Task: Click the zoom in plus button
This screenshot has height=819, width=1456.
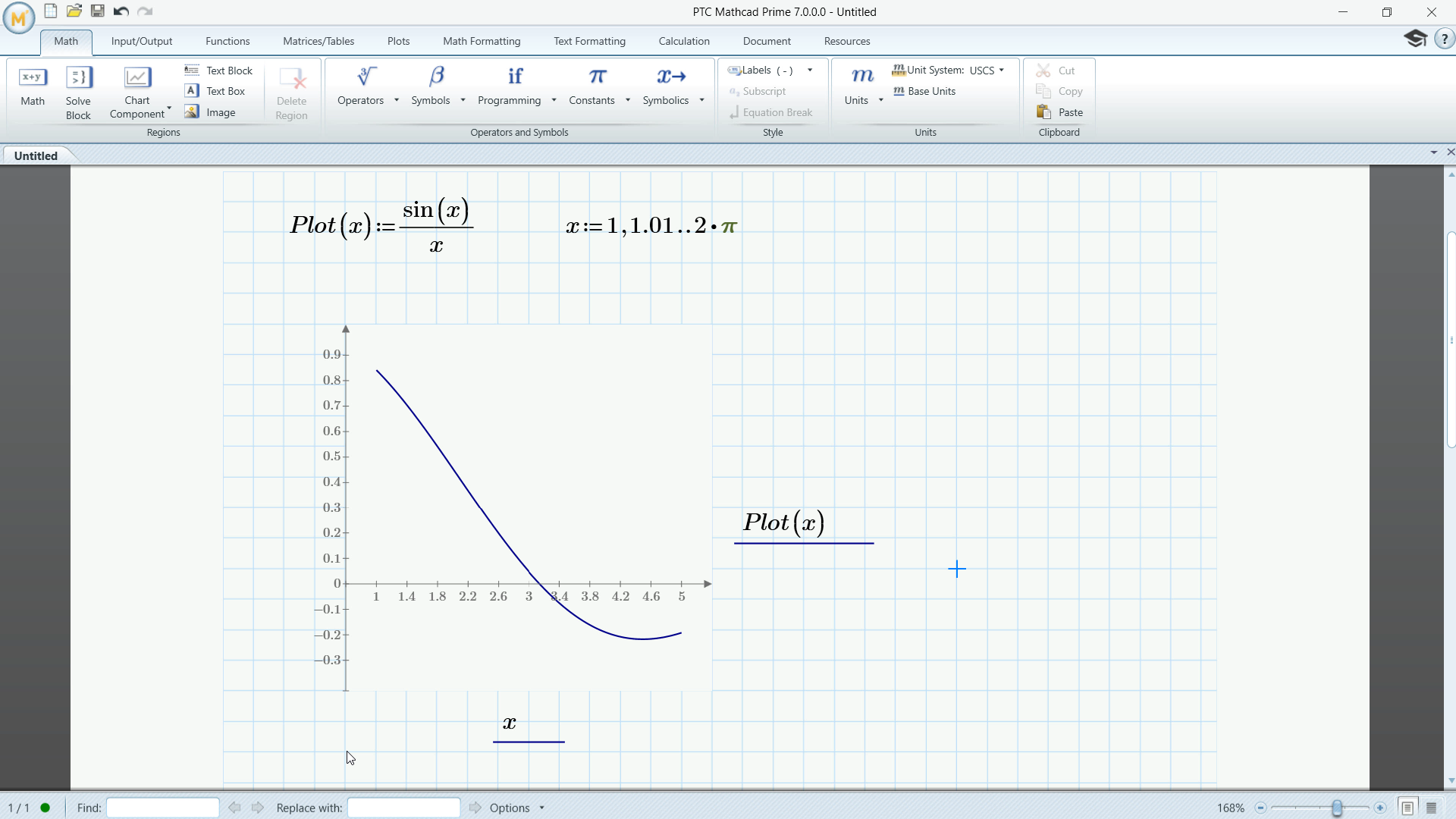Action: coord(1380,808)
